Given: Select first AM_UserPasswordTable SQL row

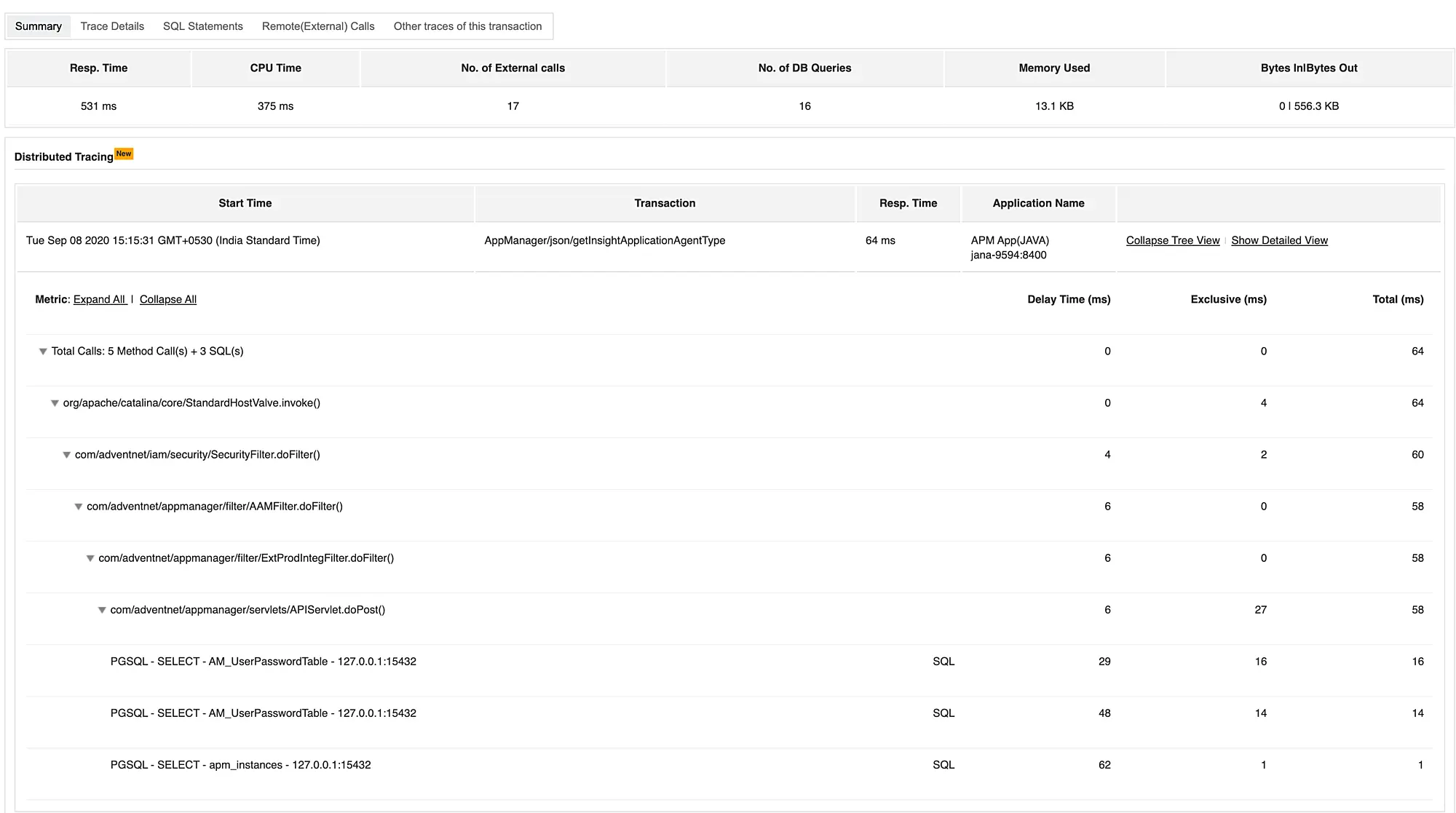Looking at the screenshot, I should coord(263,662).
